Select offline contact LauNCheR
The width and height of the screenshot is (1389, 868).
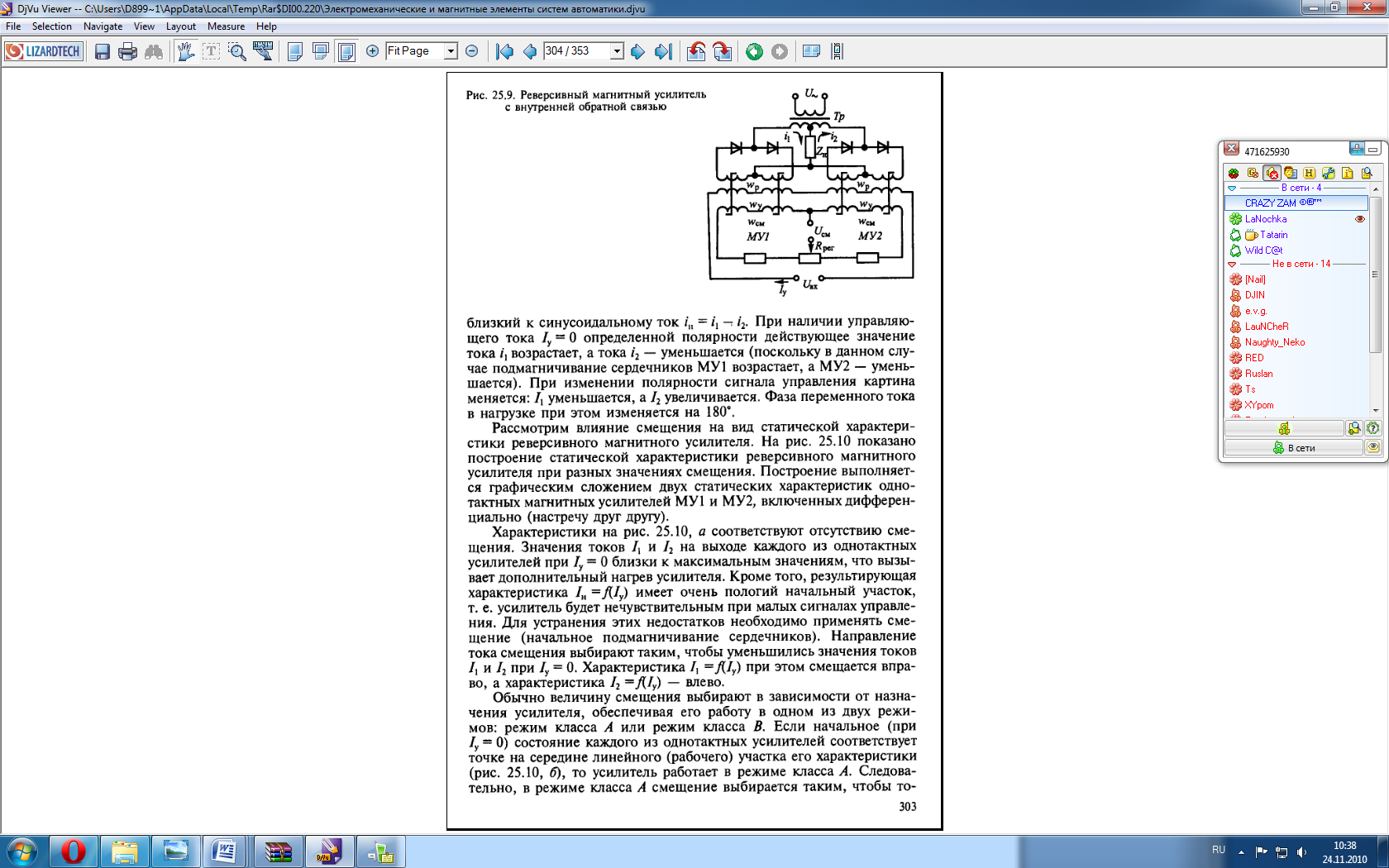coord(1296,327)
